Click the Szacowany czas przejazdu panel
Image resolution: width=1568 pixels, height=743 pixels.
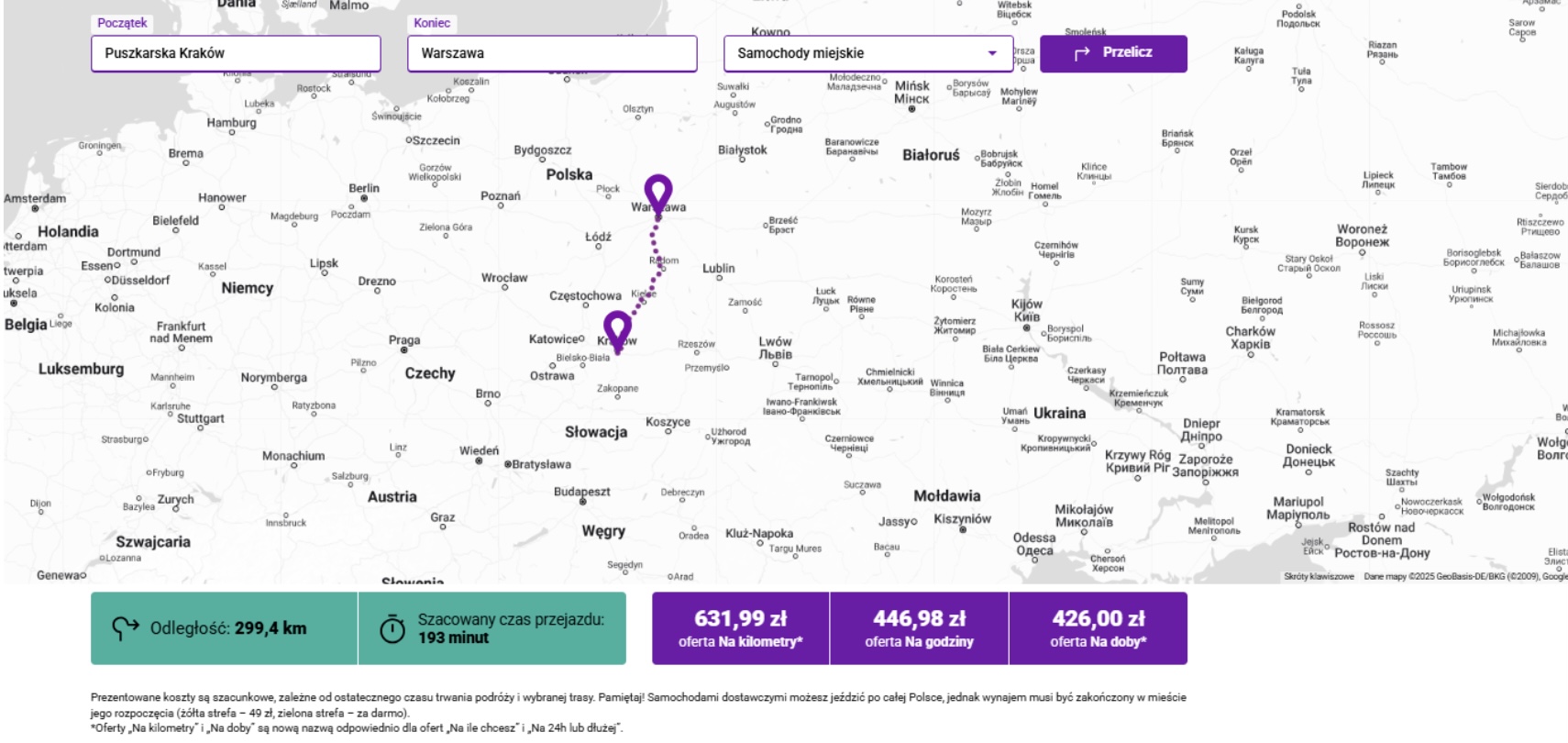pyautogui.click(x=492, y=628)
